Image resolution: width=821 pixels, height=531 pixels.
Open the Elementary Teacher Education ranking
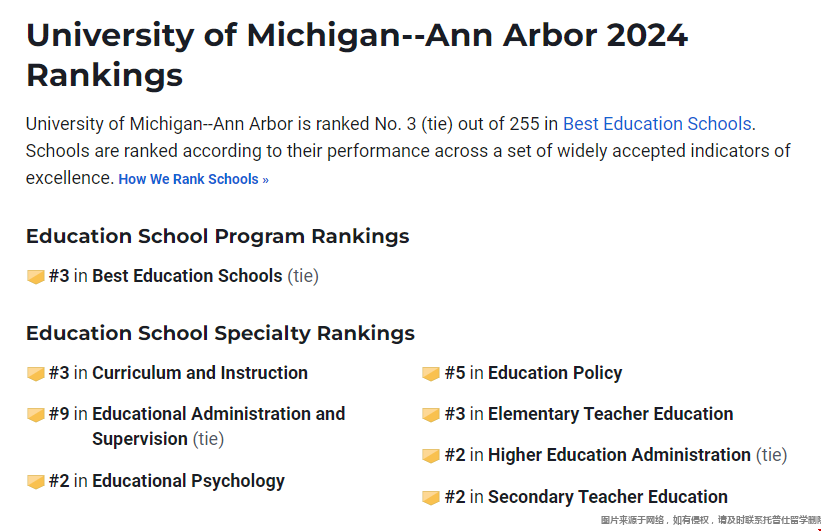tap(611, 414)
